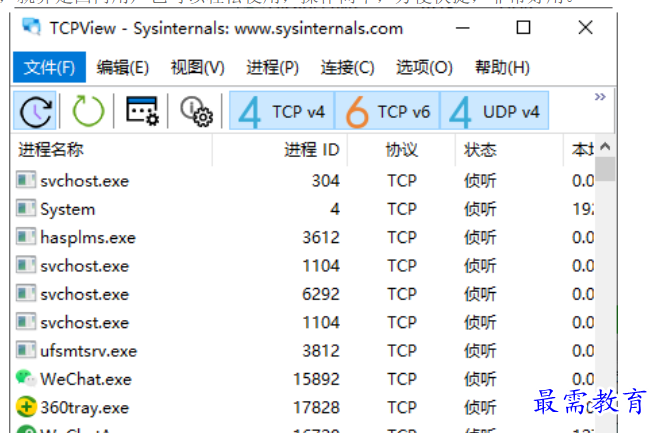Minimize the TCPView window
Viewport: 655px width, 433px height.
click(462, 28)
